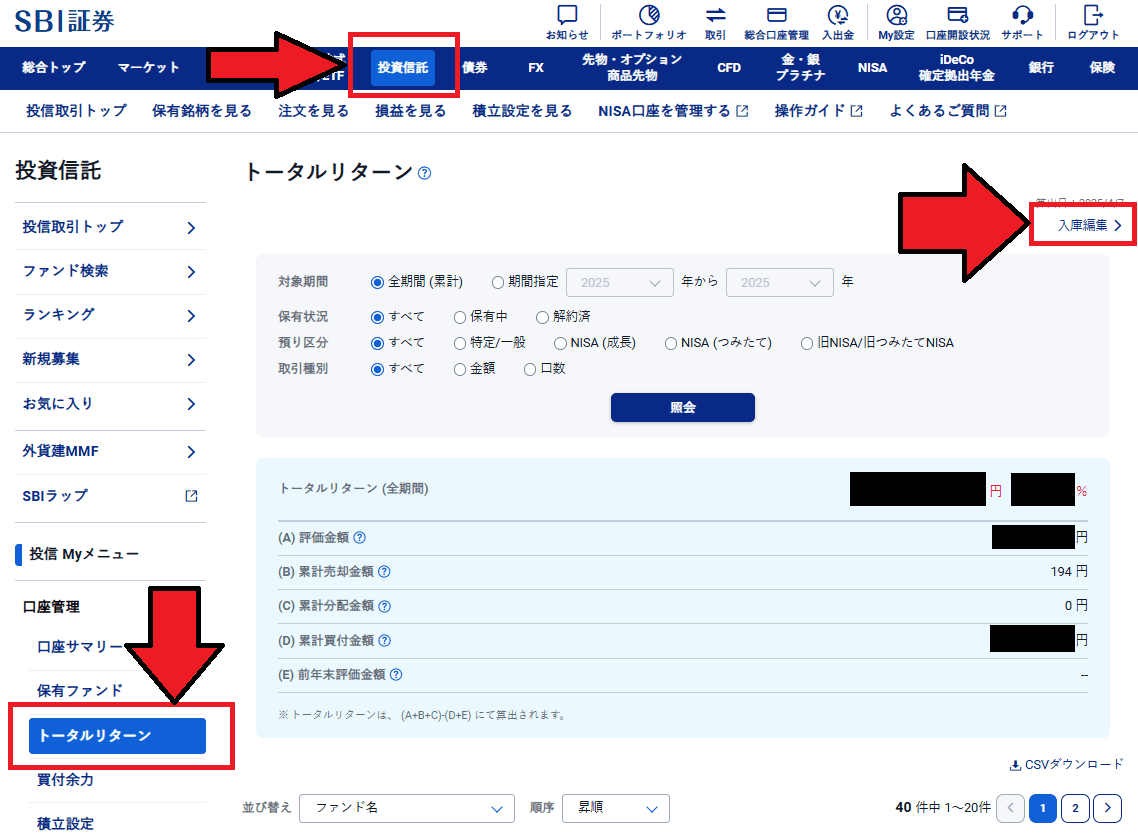Screen dimensions: 1138x839
Task: Open 債券 navigation tab
Action: pyautogui.click(x=475, y=67)
